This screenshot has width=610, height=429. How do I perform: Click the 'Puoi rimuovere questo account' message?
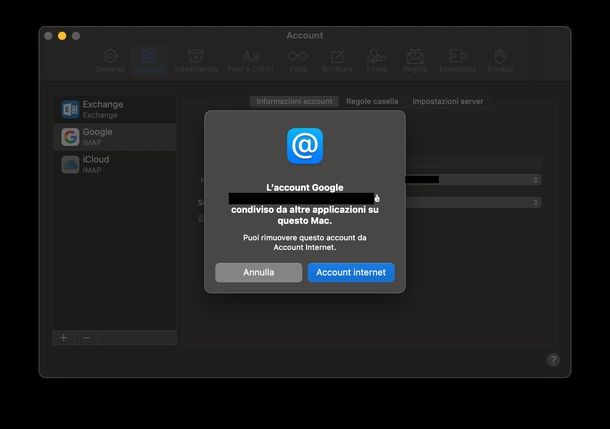point(305,242)
